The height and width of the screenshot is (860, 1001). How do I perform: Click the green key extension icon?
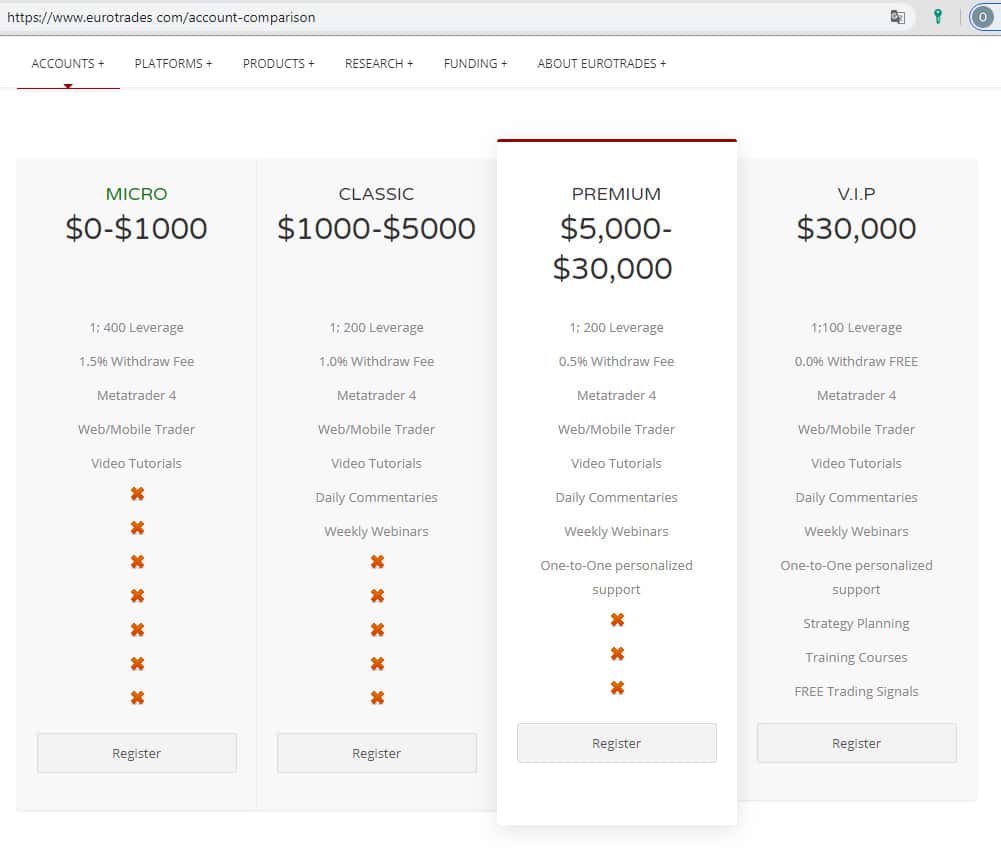coord(937,17)
